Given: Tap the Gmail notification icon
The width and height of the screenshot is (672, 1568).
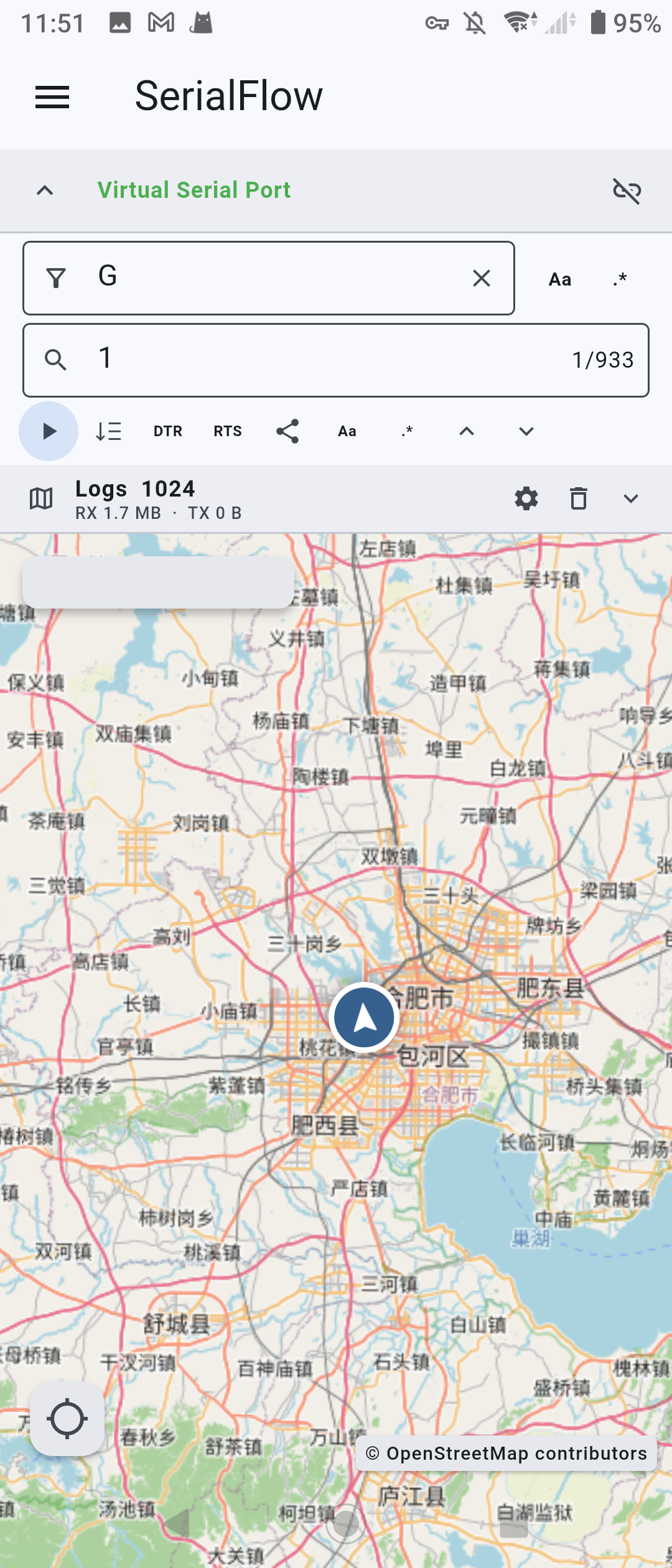Looking at the screenshot, I should (161, 23).
